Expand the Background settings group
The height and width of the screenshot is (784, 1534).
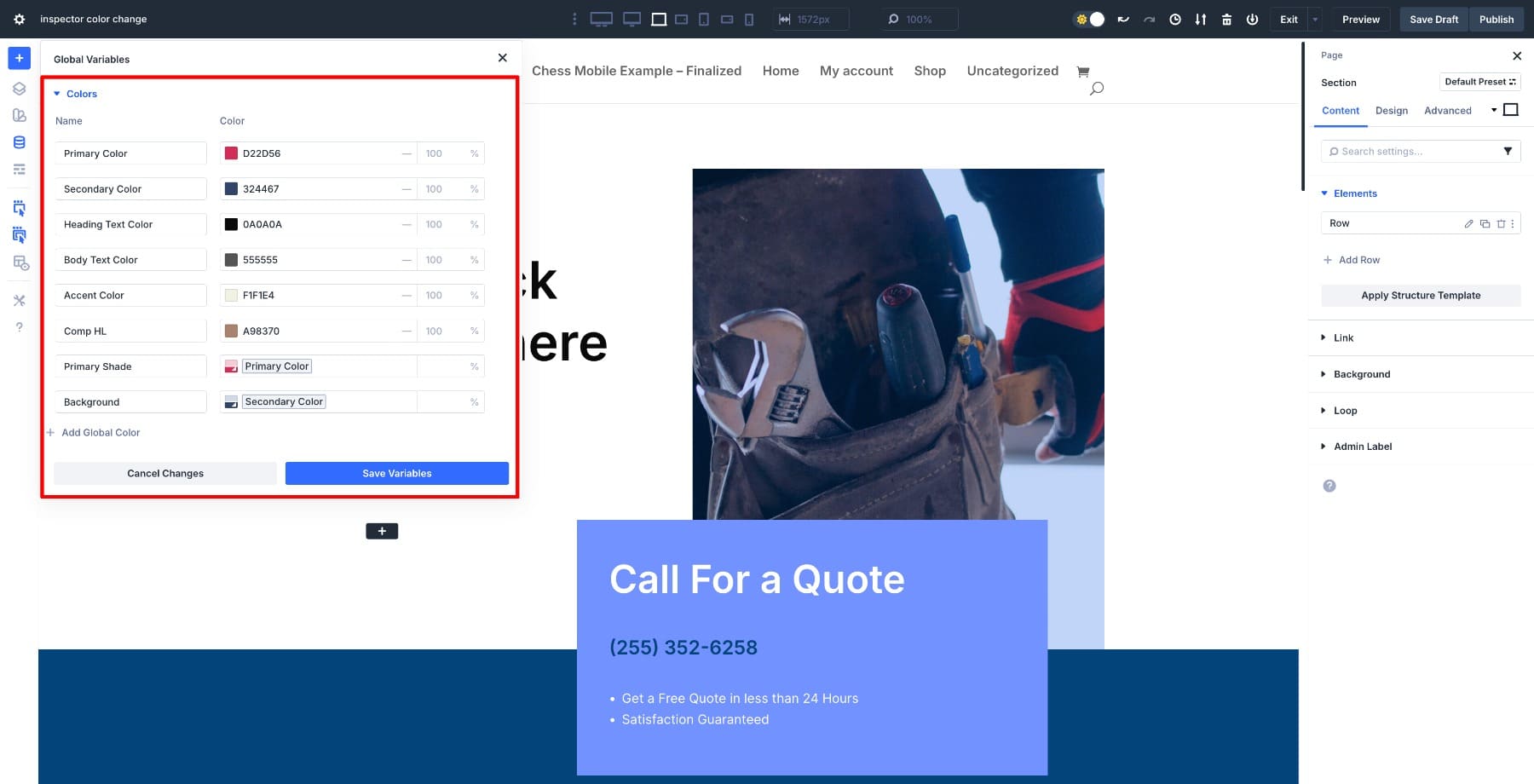[x=1361, y=374]
